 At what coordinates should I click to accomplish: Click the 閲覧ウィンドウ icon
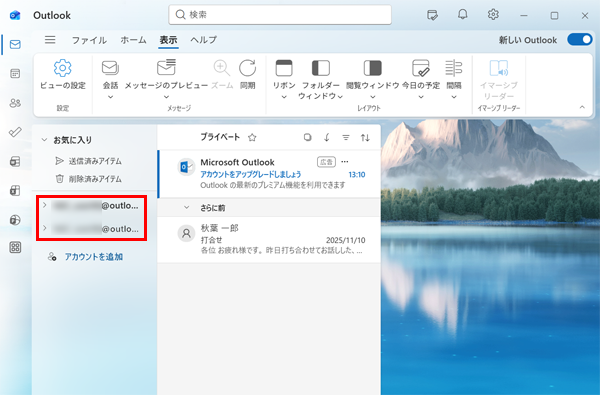[x=372, y=68]
